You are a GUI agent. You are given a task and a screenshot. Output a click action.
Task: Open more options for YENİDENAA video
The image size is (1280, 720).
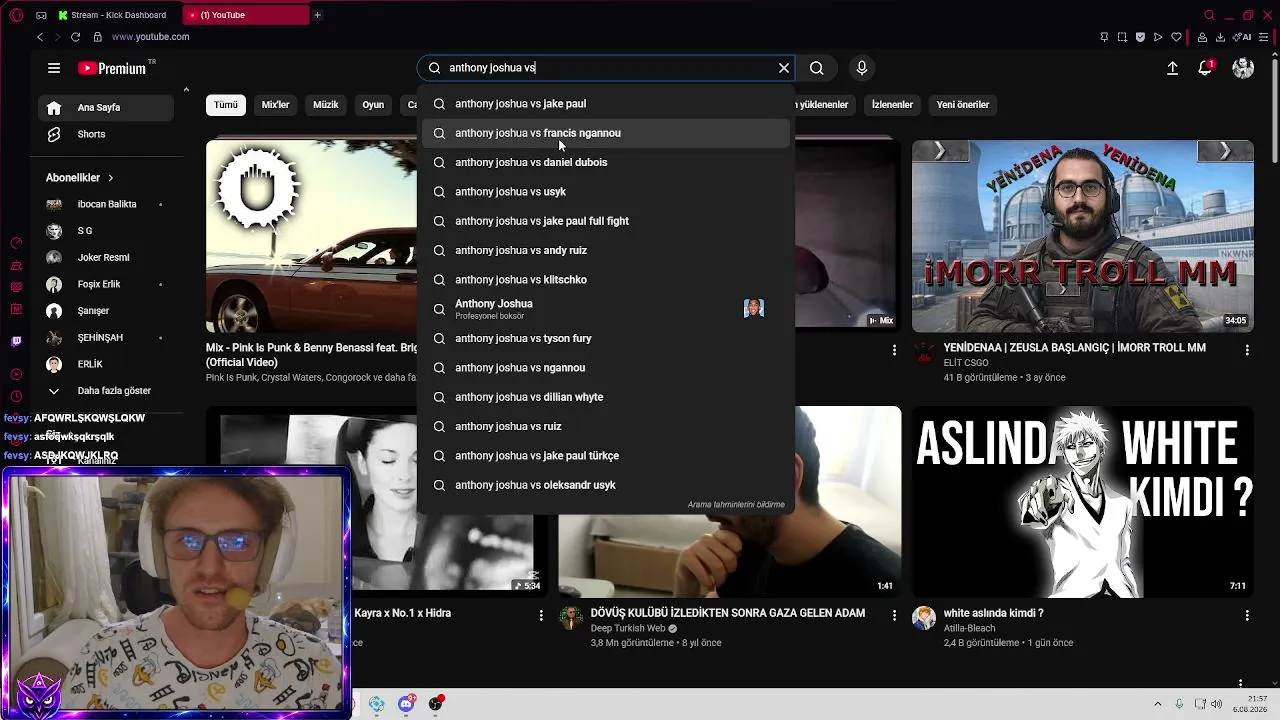(x=1246, y=350)
